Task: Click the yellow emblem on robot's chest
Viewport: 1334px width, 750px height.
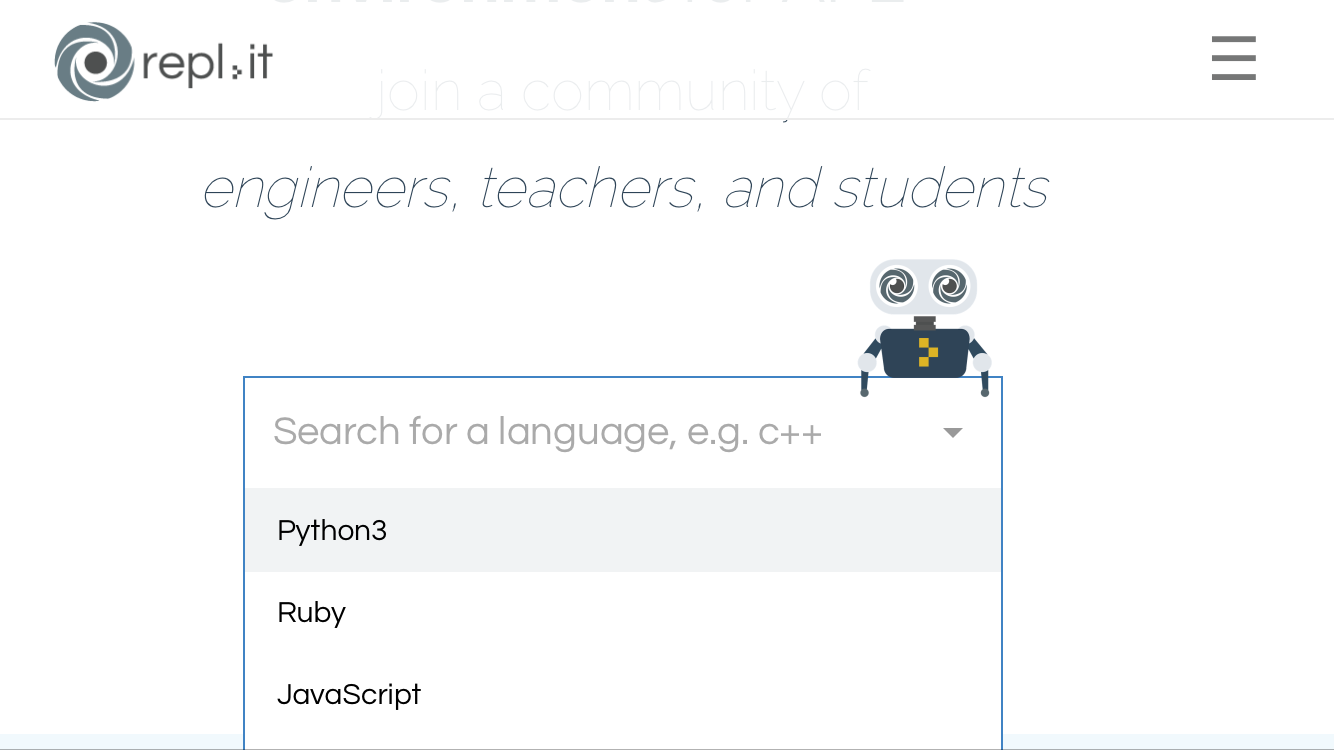Action: (x=928, y=352)
